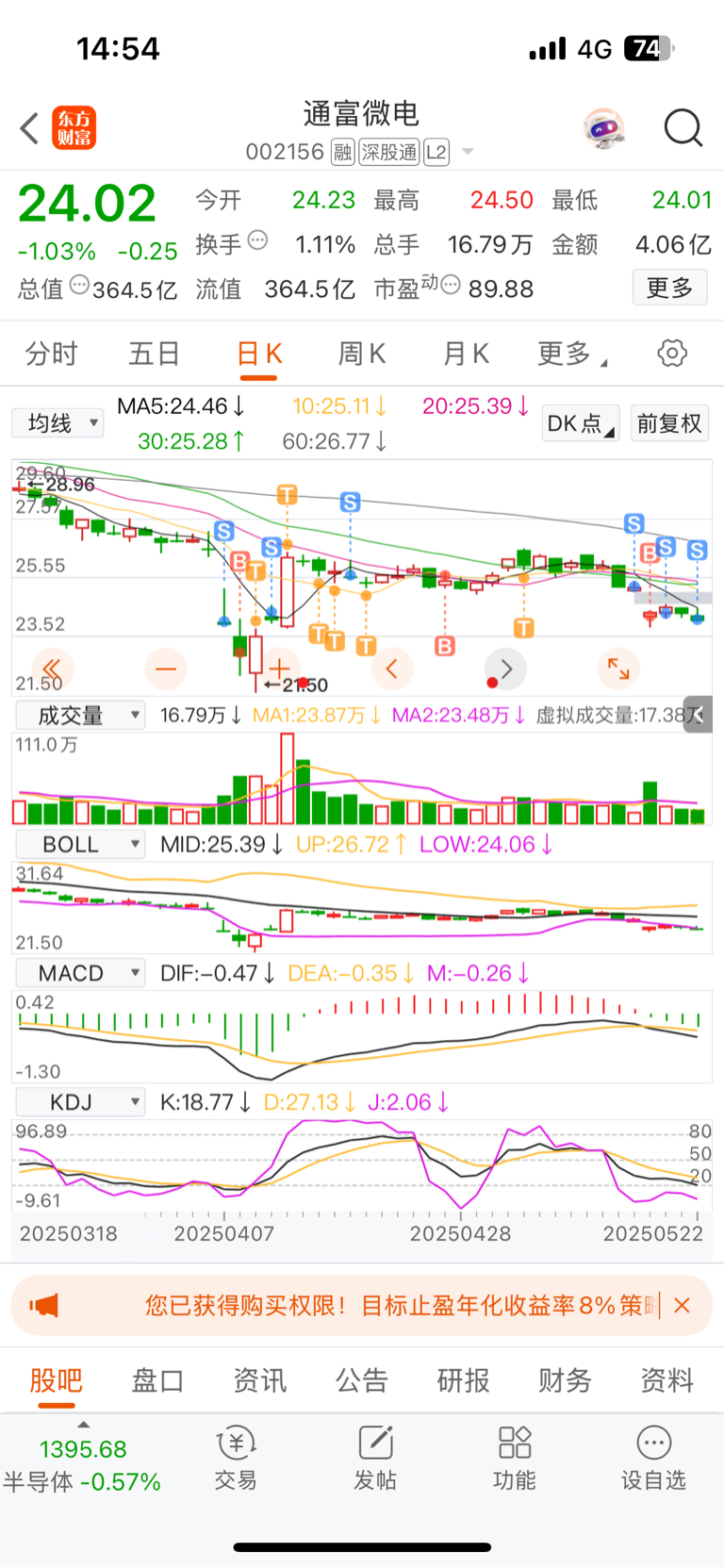Open the 资料 tab

(667, 1380)
